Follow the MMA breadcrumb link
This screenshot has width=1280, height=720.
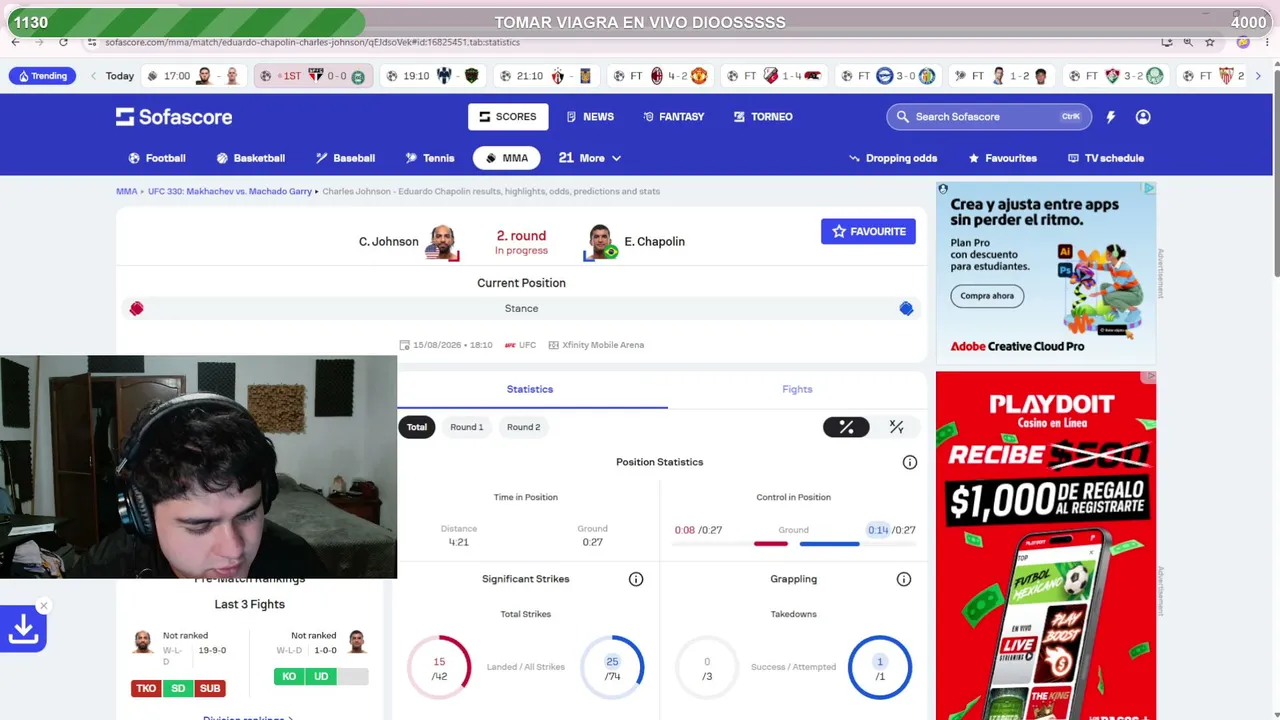tap(126, 191)
